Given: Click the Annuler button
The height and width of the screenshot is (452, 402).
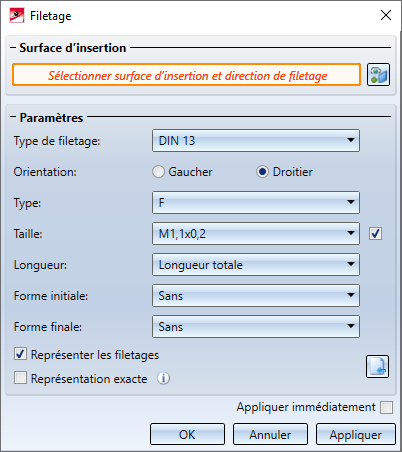Looking at the screenshot, I should click(270, 434).
